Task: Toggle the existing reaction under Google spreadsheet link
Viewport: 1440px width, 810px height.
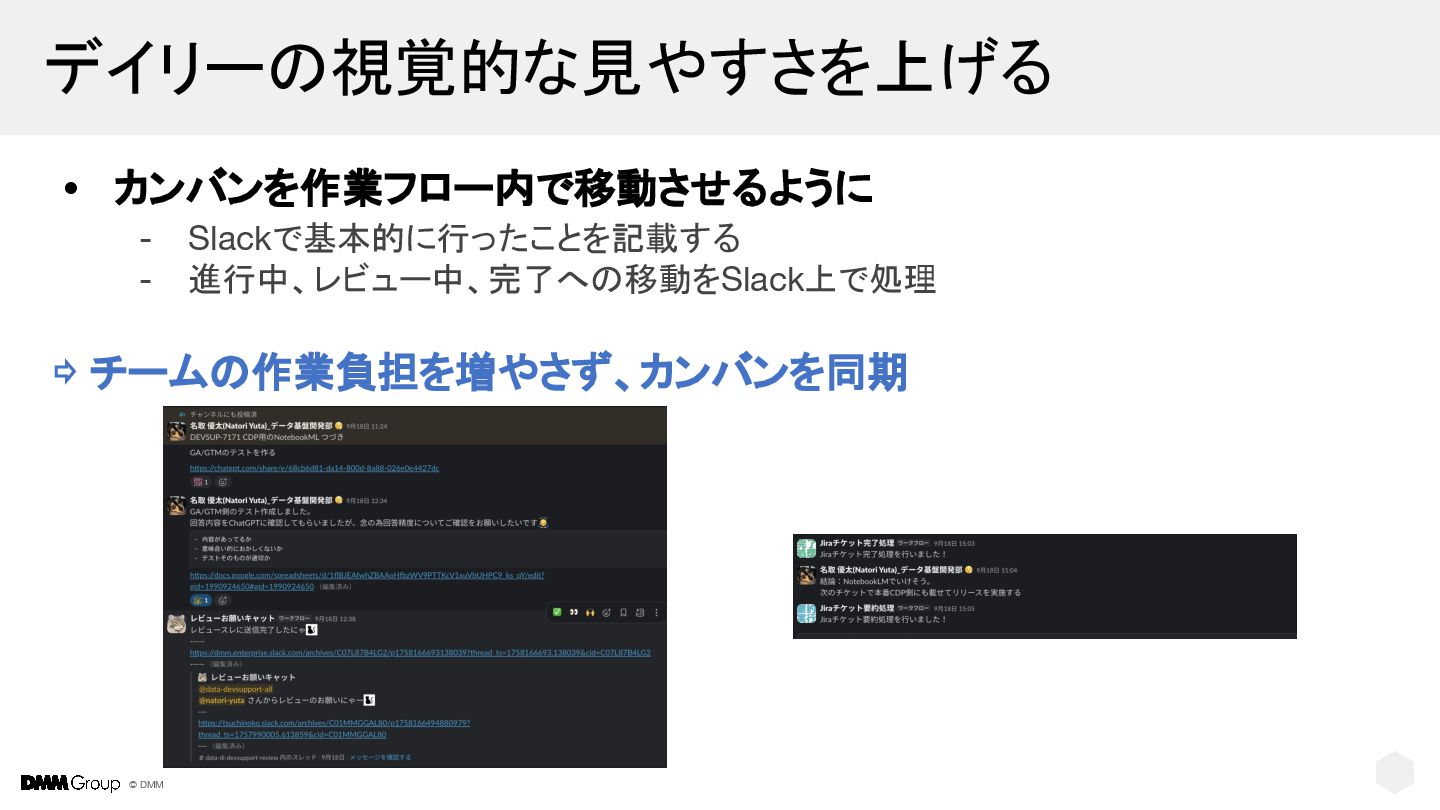Action: [x=200, y=600]
